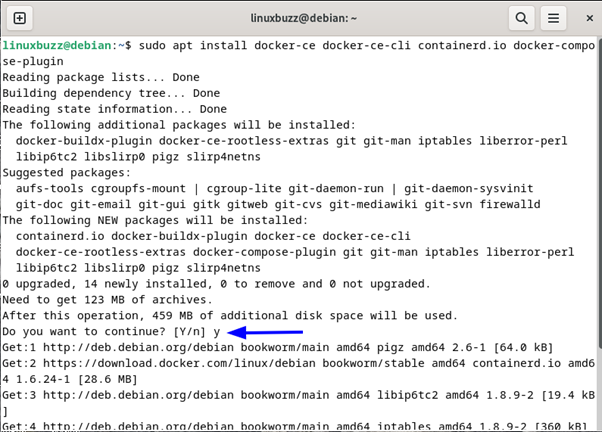This screenshot has width=602, height=432.
Task: Click 'Building dependency tree... Done' line
Action: click(x=111, y=93)
